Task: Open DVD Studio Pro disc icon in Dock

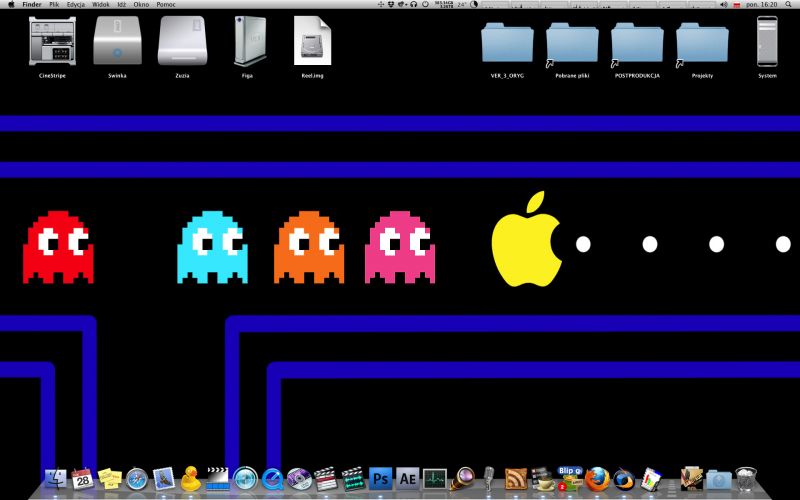Action: click(x=299, y=479)
